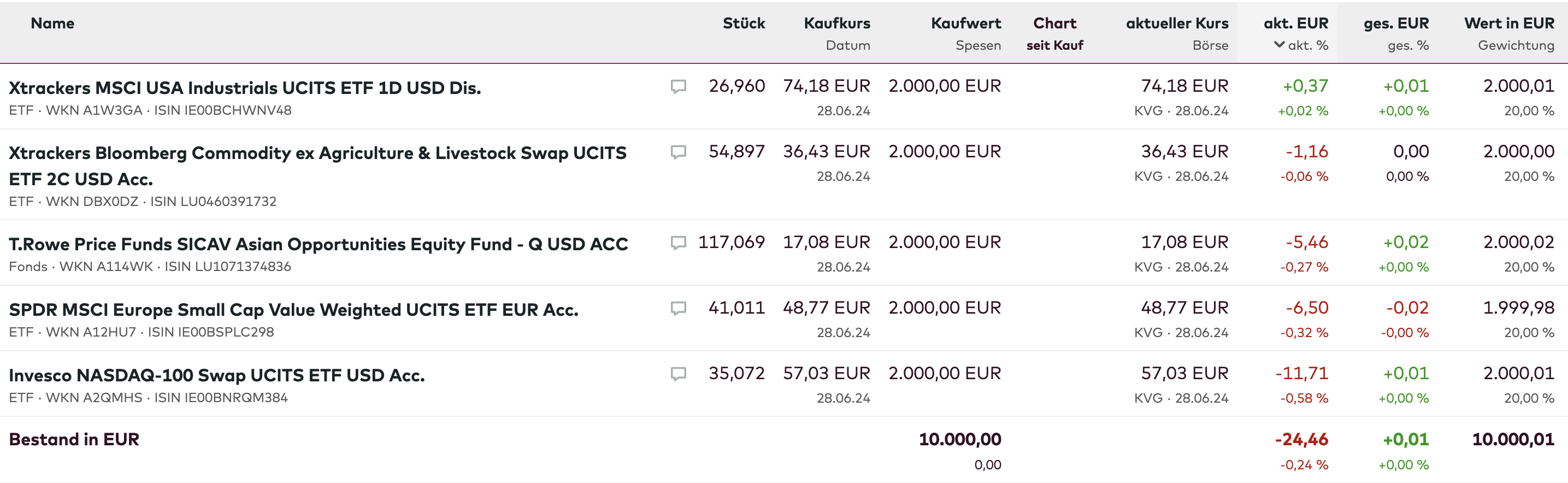Open note icon for Invesco NASDAQ-100 ETF
Screen dimensions: 1568x483
[x=678, y=373]
